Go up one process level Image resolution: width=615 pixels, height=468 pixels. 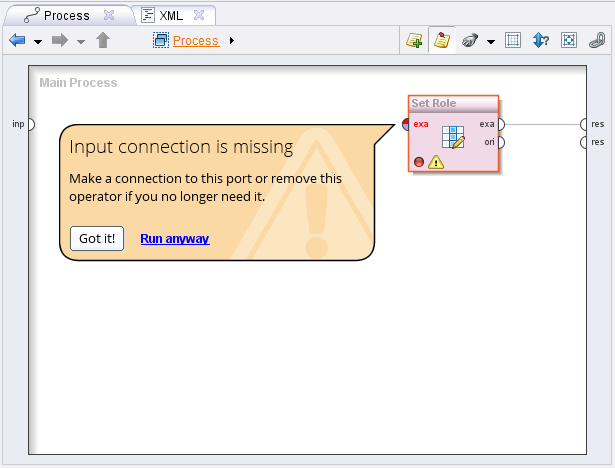pos(102,41)
